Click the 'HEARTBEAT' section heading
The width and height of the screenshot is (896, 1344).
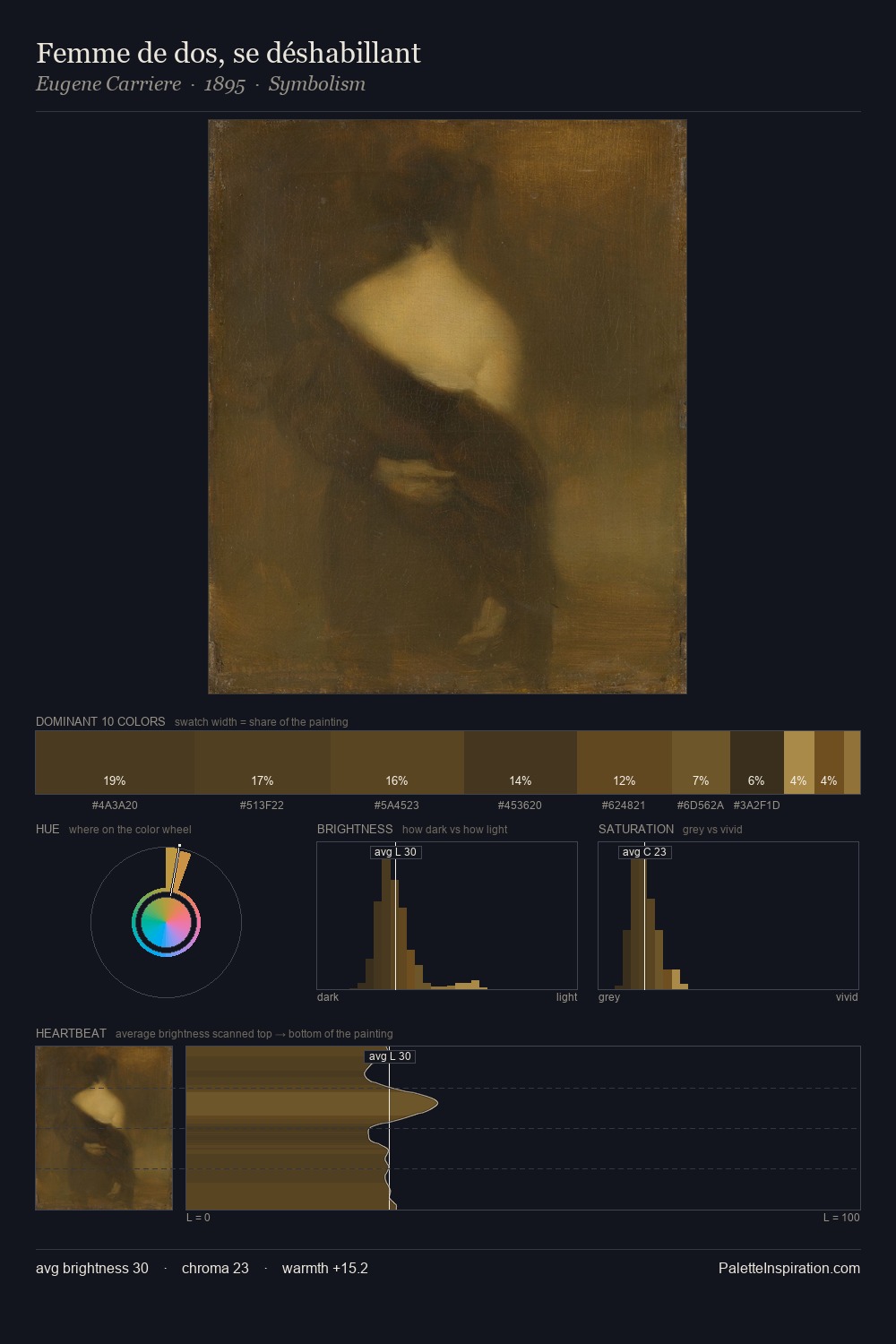pyautogui.click(x=71, y=1033)
